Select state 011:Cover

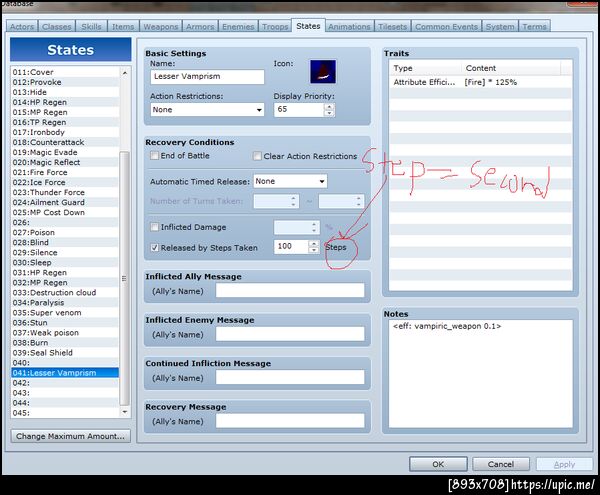[x=65, y=72]
